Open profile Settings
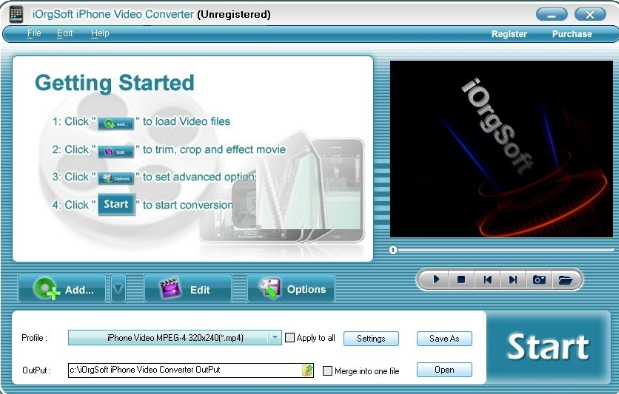This screenshot has width=619, height=394. pos(371,338)
